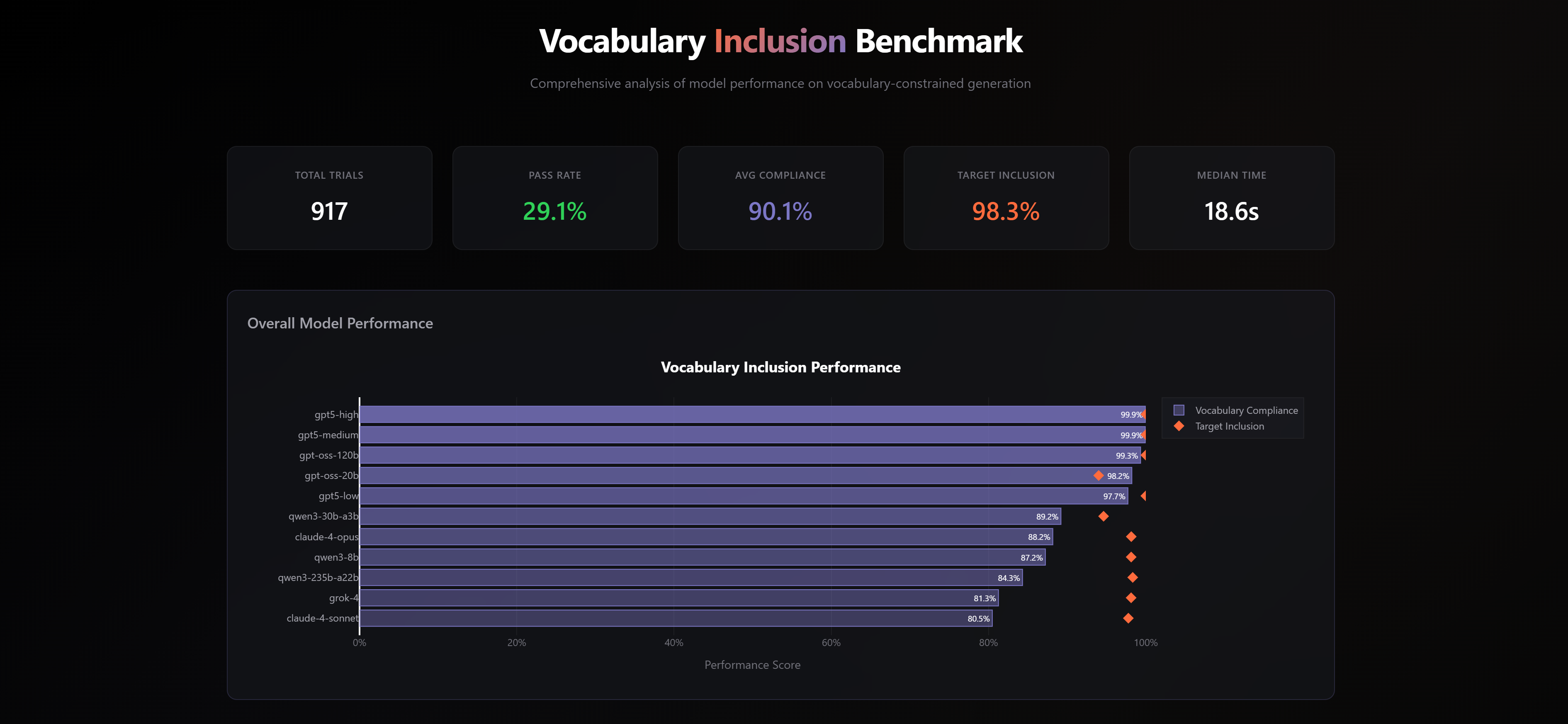Select the Total Trials 917 card
This screenshot has height=724, width=1568.
[x=329, y=198]
